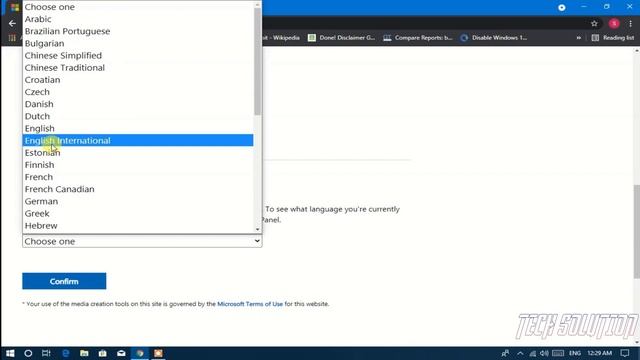The image size is (640, 360).
Task: Pick Chinese Traditional from the list
Action: [138, 68]
